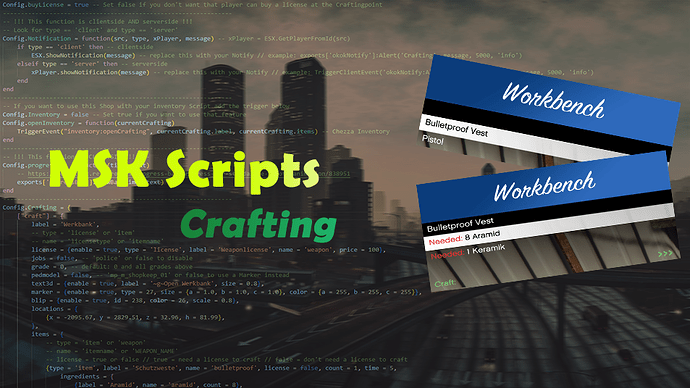Select Bulletproof Vest in the lower Workbench menu
The height and width of the screenshot is (388, 690).
[460, 225]
